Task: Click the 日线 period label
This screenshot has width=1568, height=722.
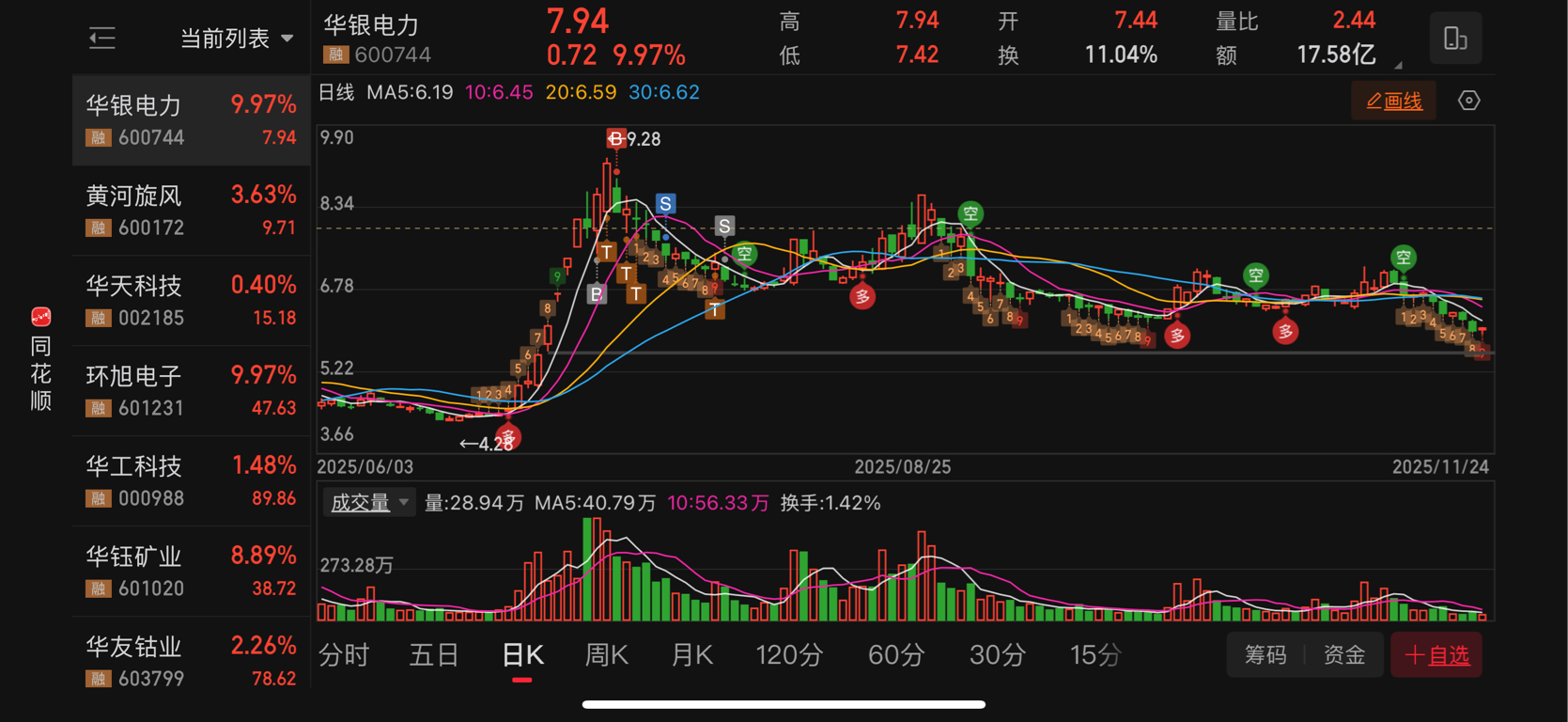Action: click(x=336, y=92)
